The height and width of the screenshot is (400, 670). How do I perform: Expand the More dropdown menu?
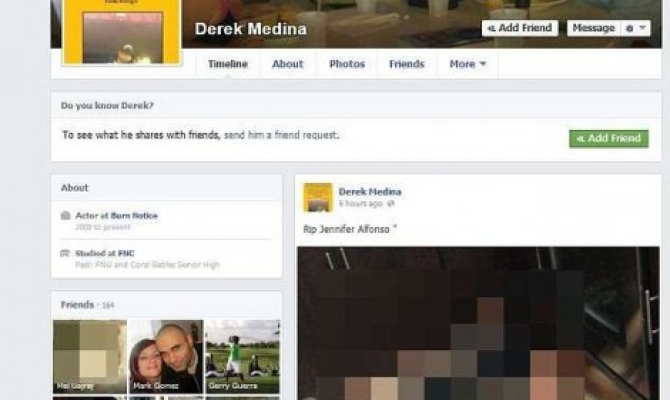[467, 64]
